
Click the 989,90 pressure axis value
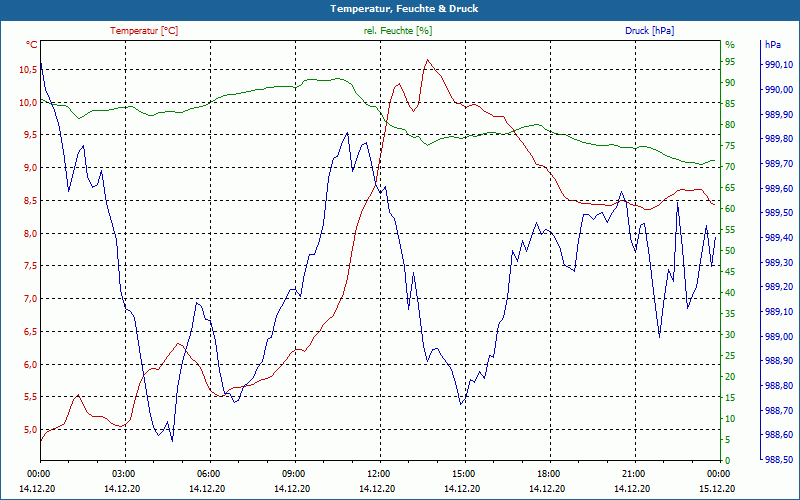(779, 114)
